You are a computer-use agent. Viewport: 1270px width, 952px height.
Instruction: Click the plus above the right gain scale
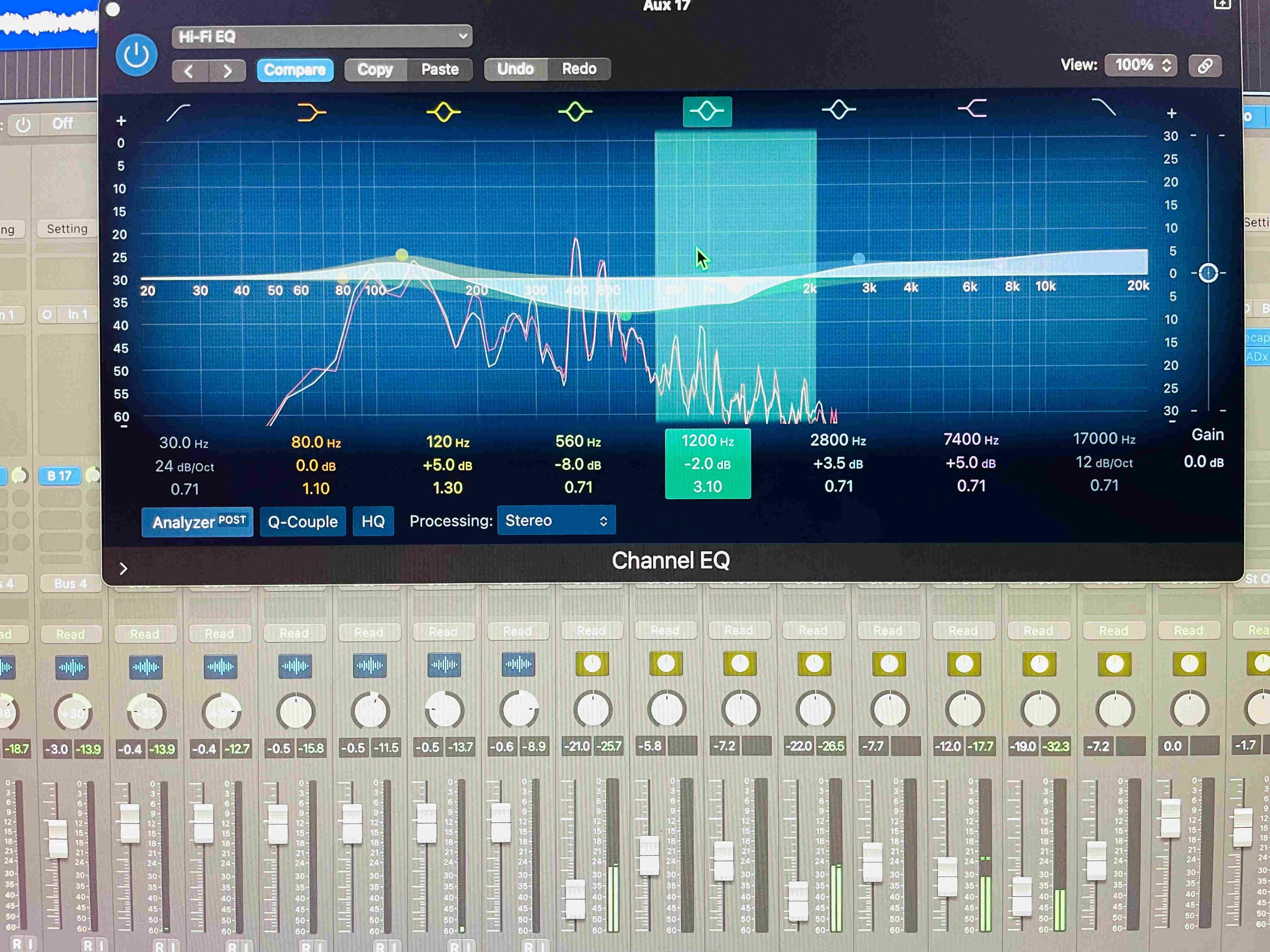click(1171, 114)
